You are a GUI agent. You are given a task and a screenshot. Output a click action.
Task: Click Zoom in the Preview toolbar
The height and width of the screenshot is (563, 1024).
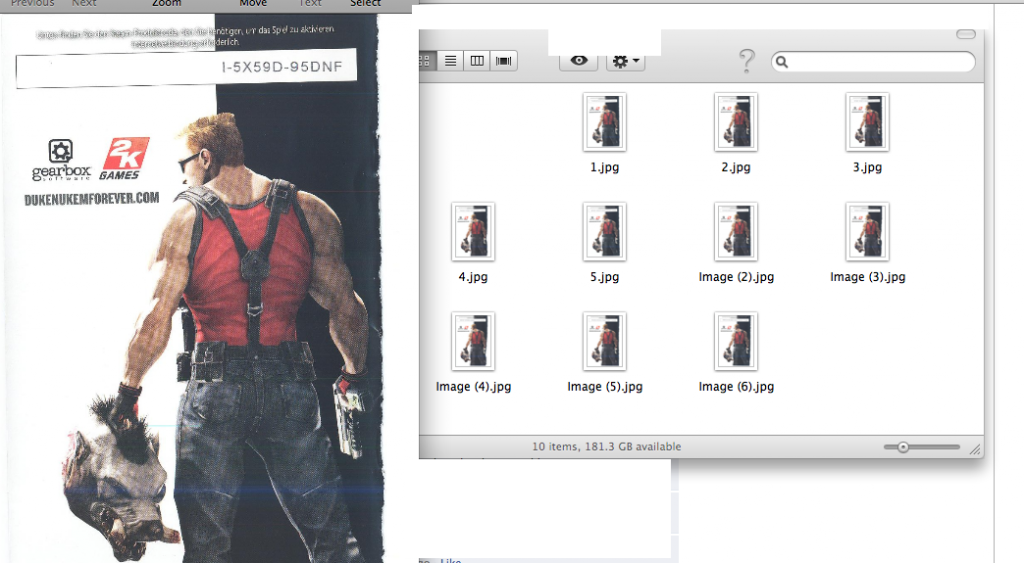[x=167, y=3]
